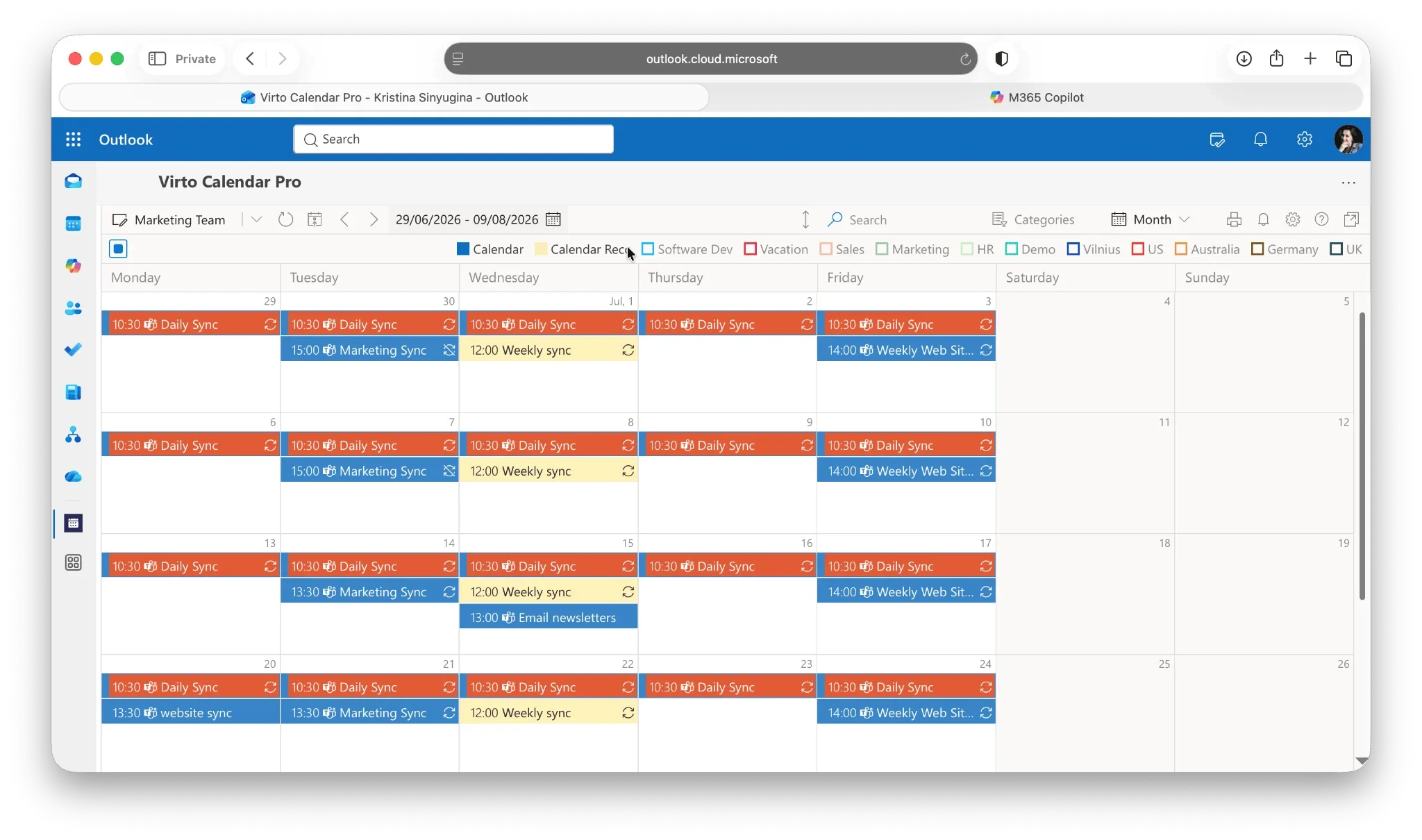The height and width of the screenshot is (840, 1422).
Task: Open My Day panel icon
Action: (1217, 140)
